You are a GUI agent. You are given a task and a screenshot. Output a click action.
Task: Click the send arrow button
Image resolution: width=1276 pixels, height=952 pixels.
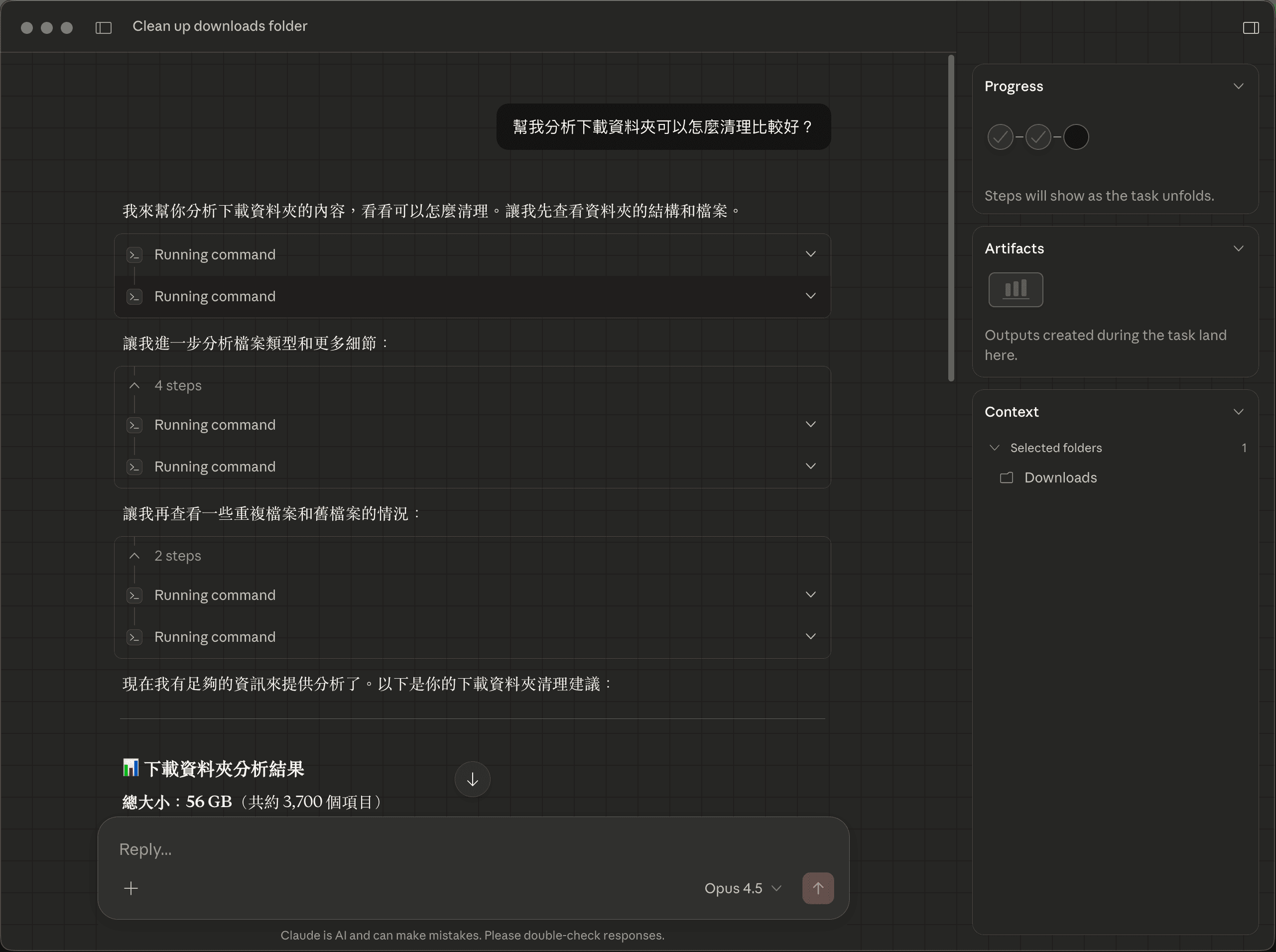tap(817, 887)
